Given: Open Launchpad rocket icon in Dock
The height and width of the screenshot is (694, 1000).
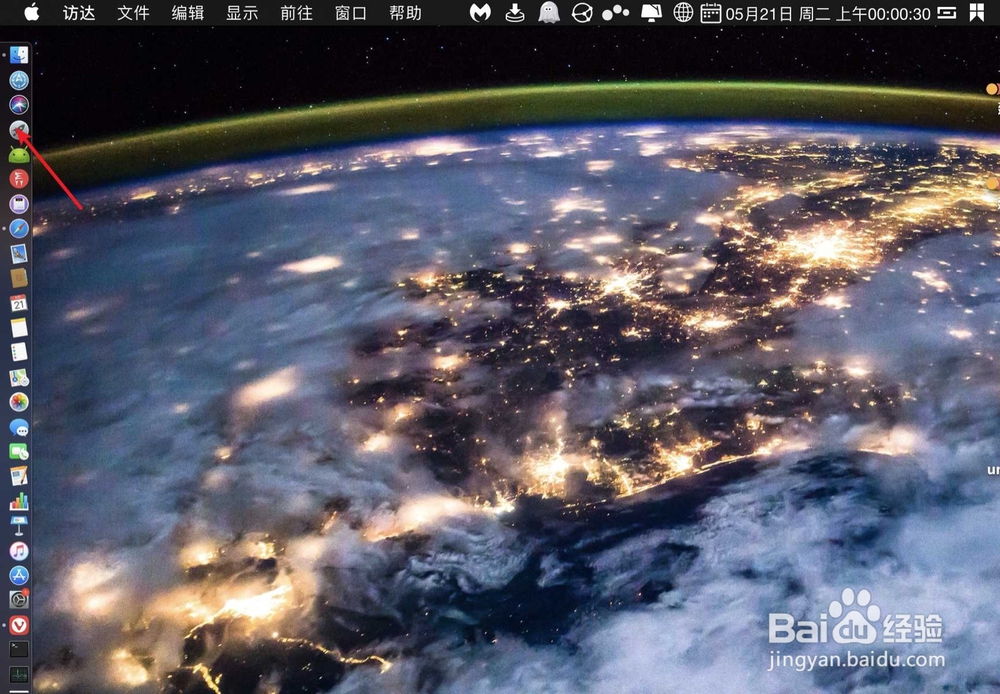Looking at the screenshot, I should [19, 129].
